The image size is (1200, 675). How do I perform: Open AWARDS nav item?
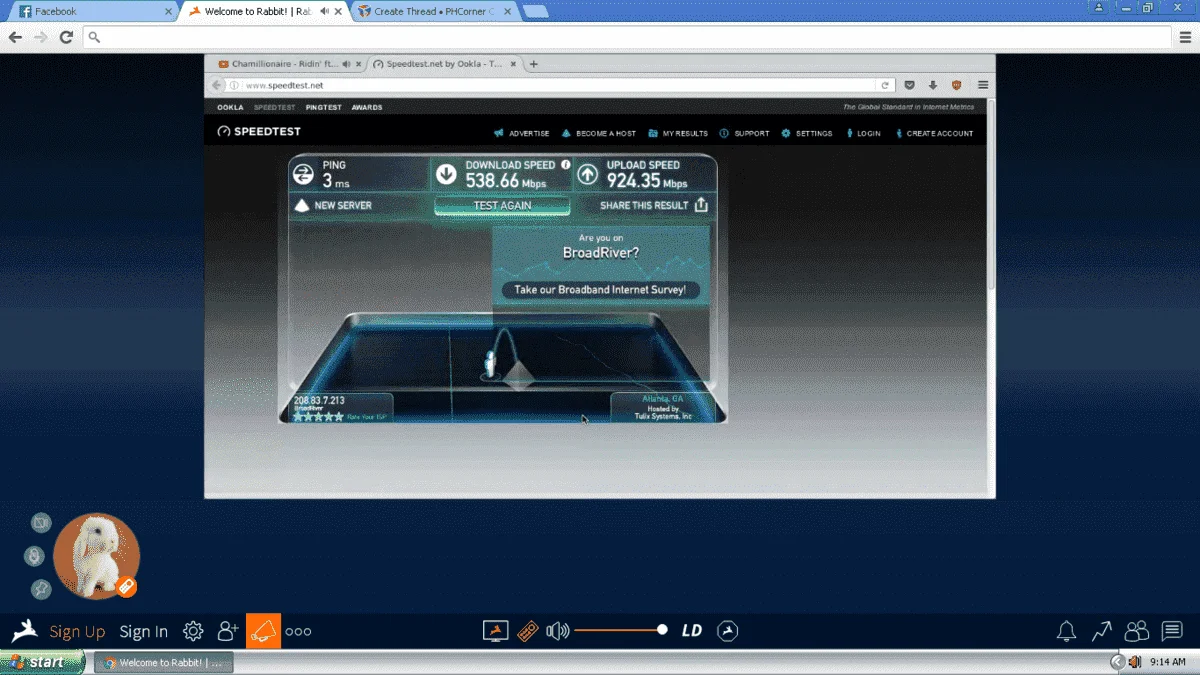tap(367, 107)
